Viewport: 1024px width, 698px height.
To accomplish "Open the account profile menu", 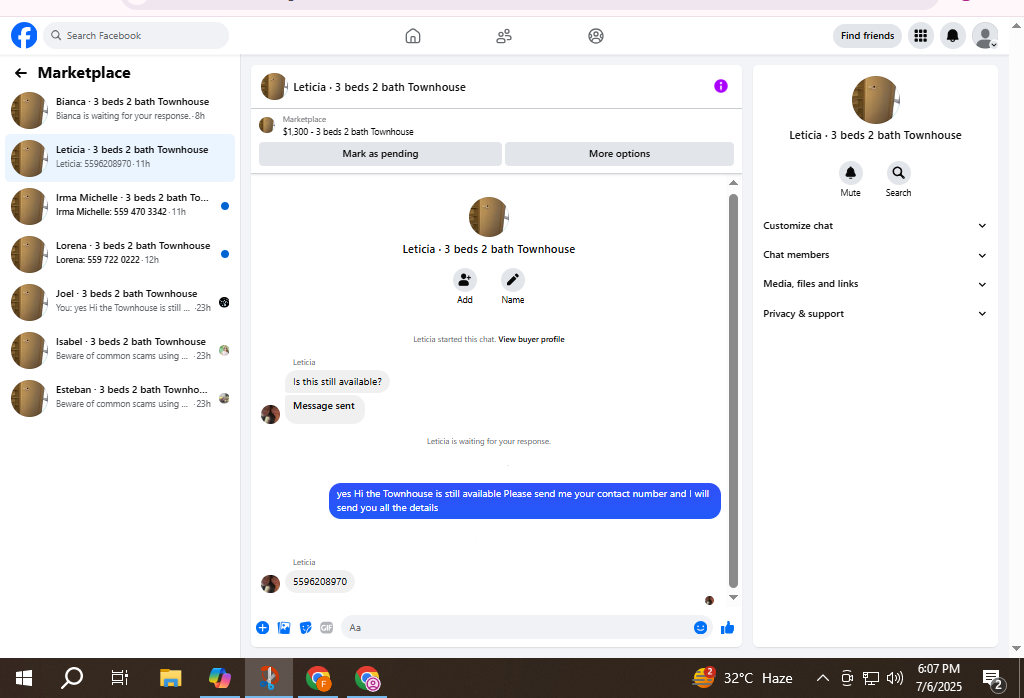I will [985, 35].
